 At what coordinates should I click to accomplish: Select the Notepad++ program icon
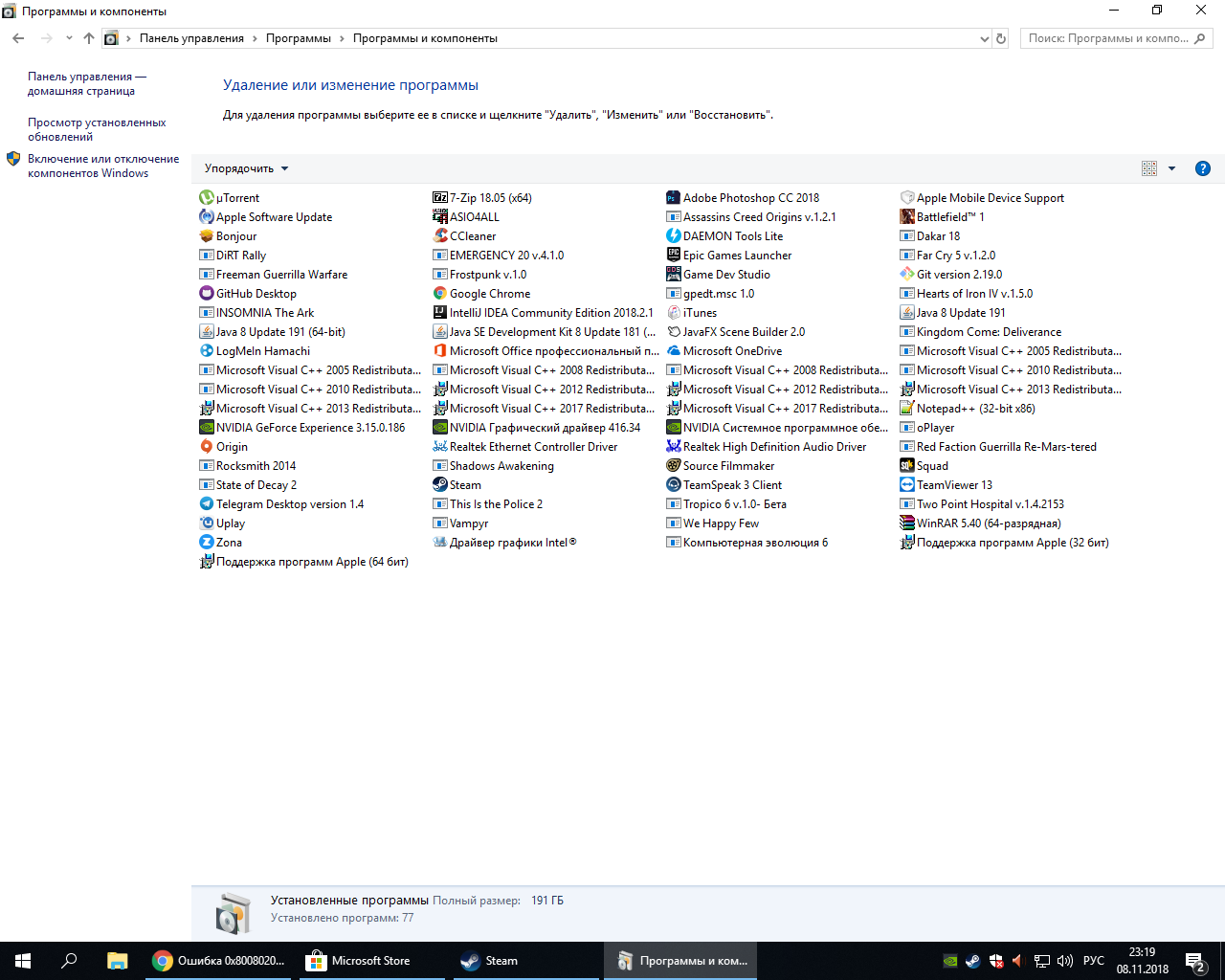(x=907, y=409)
